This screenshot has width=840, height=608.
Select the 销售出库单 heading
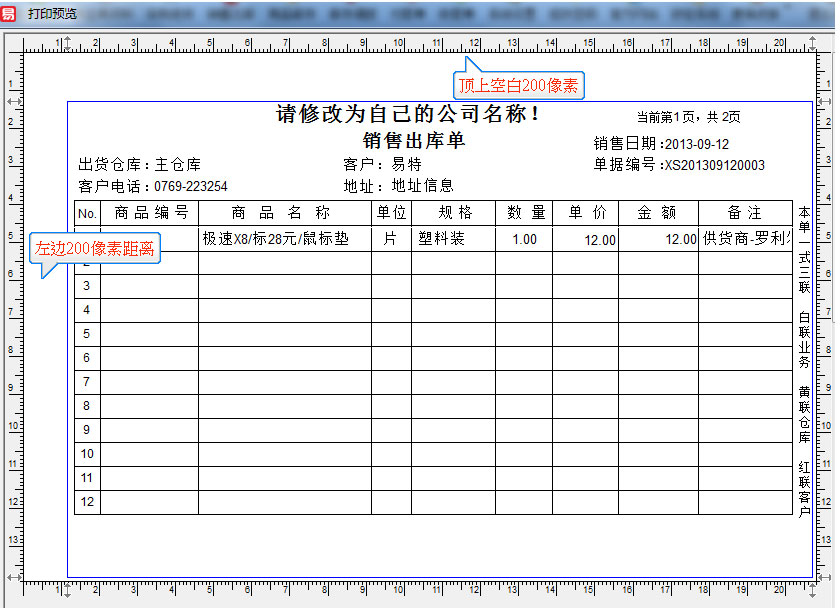pos(414,141)
